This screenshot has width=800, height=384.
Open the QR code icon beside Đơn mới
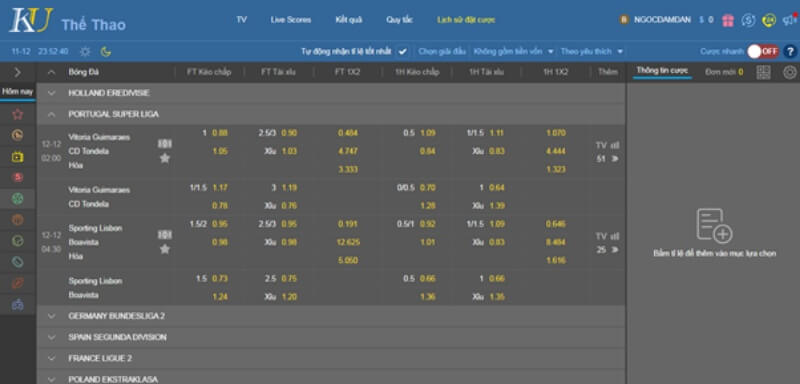[x=763, y=72]
